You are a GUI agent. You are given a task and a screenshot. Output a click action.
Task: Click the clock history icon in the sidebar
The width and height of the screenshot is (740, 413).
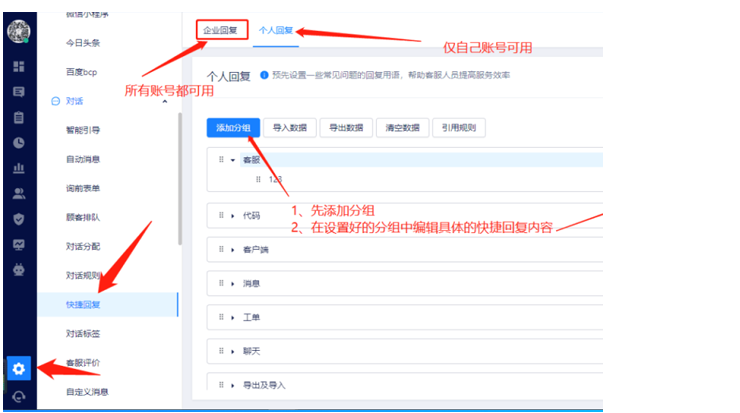(x=18, y=142)
